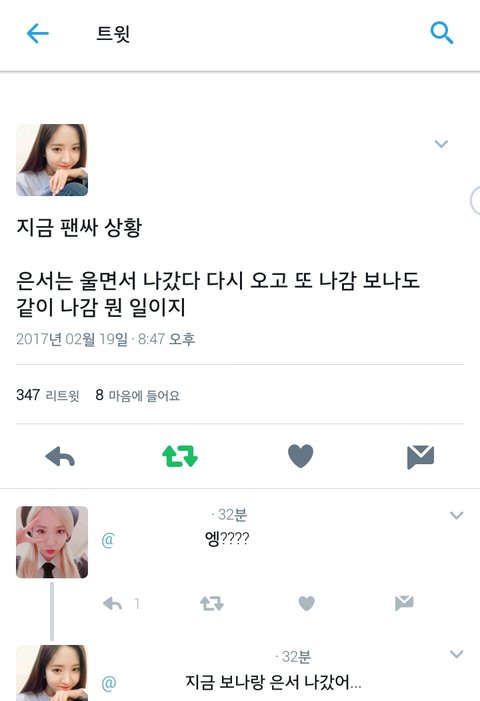View the 347 리트윗 list
Screen dimensions: 480x701
click(48, 395)
